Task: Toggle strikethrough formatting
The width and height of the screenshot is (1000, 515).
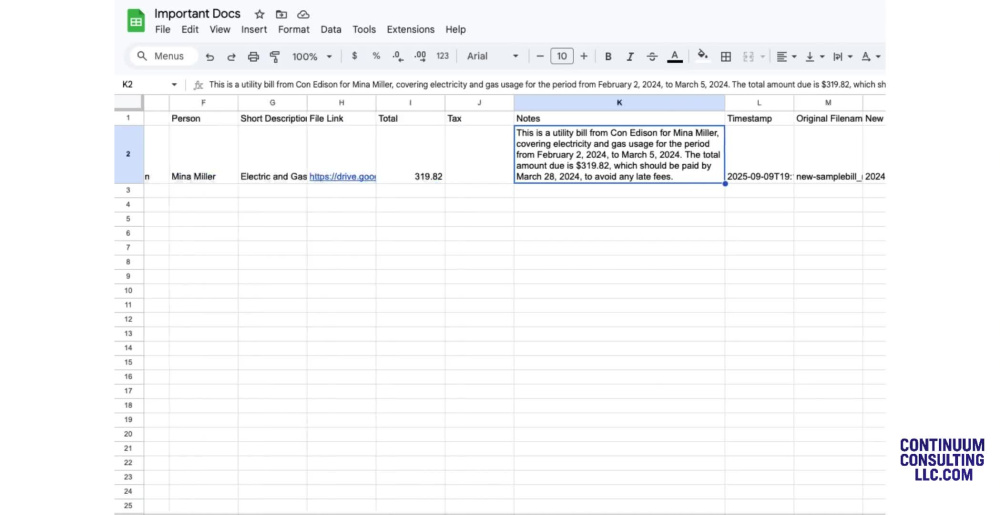Action: click(652, 57)
